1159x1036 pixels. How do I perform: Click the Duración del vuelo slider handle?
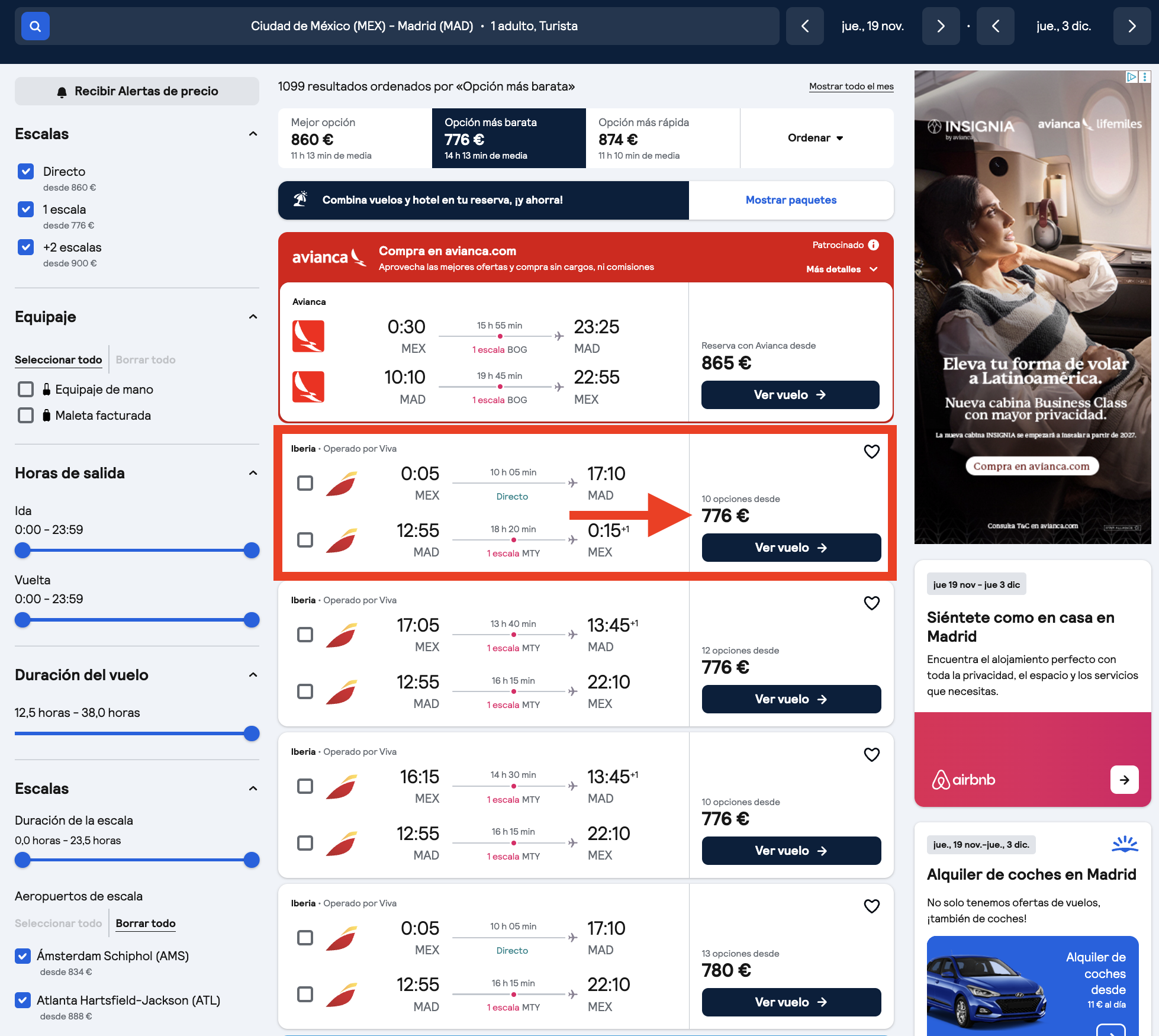coord(252,734)
